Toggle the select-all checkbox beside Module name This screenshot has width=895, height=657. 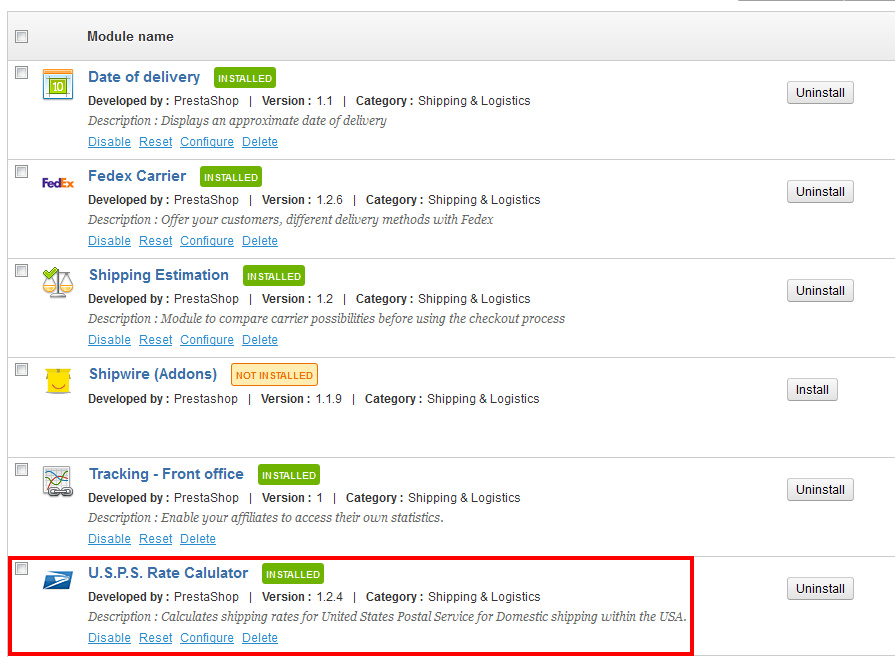point(22,37)
